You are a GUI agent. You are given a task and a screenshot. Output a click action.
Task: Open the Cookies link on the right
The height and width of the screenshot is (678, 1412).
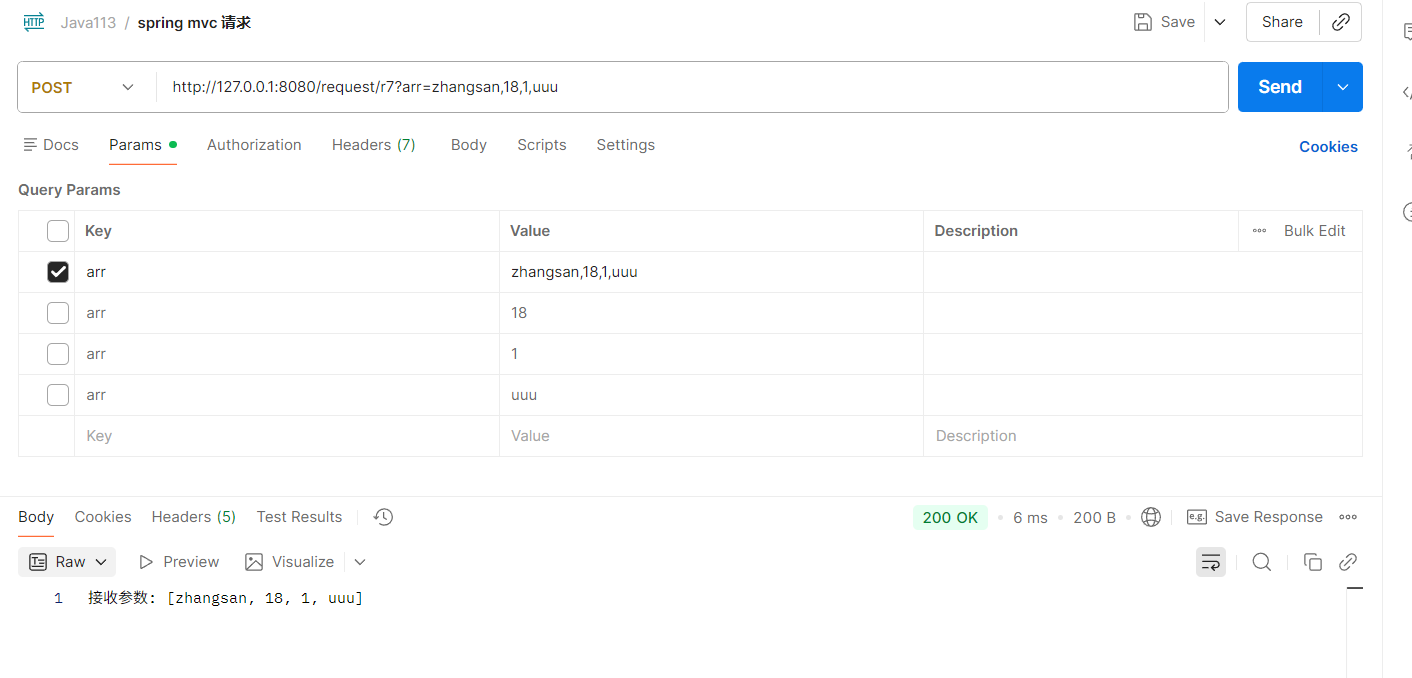1328,147
